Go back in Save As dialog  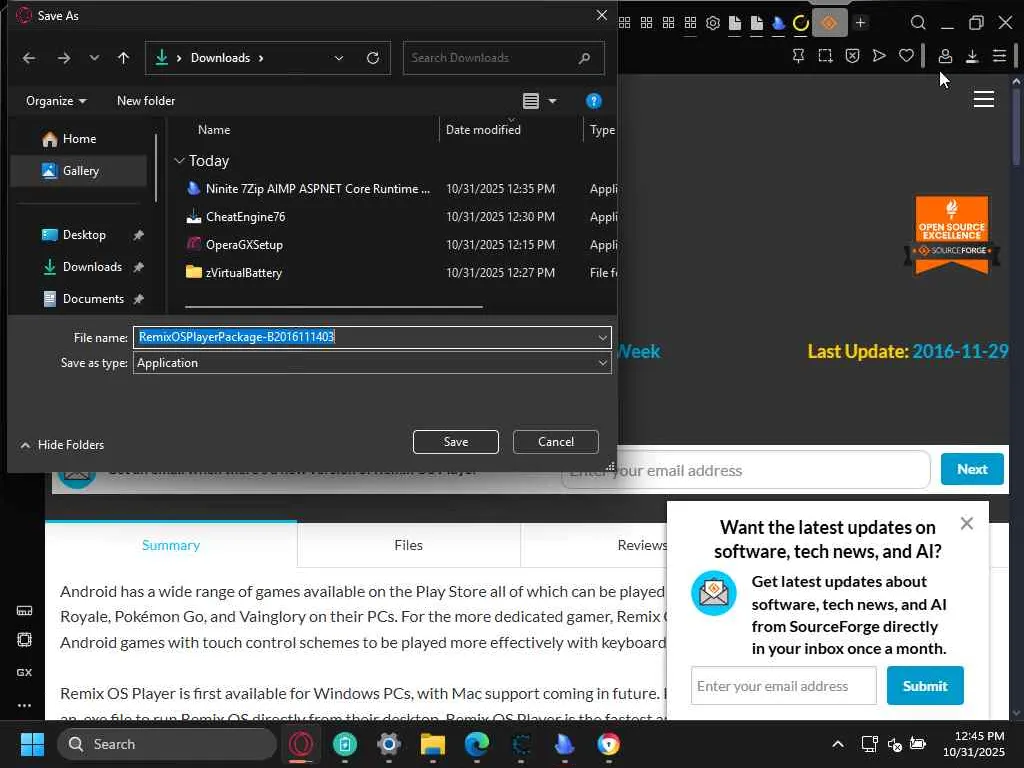coord(29,58)
